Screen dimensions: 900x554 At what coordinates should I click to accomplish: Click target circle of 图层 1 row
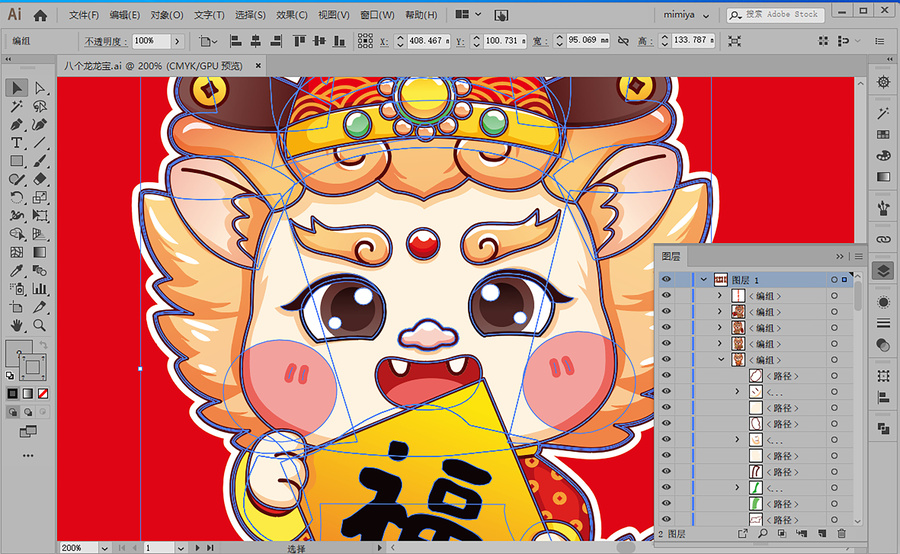coord(834,280)
